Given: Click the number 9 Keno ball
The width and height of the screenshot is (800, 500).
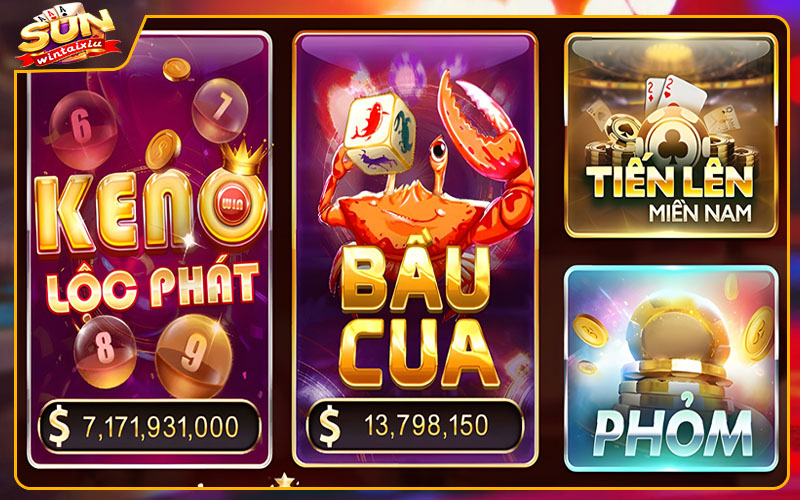Looking at the screenshot, I should click(194, 356).
